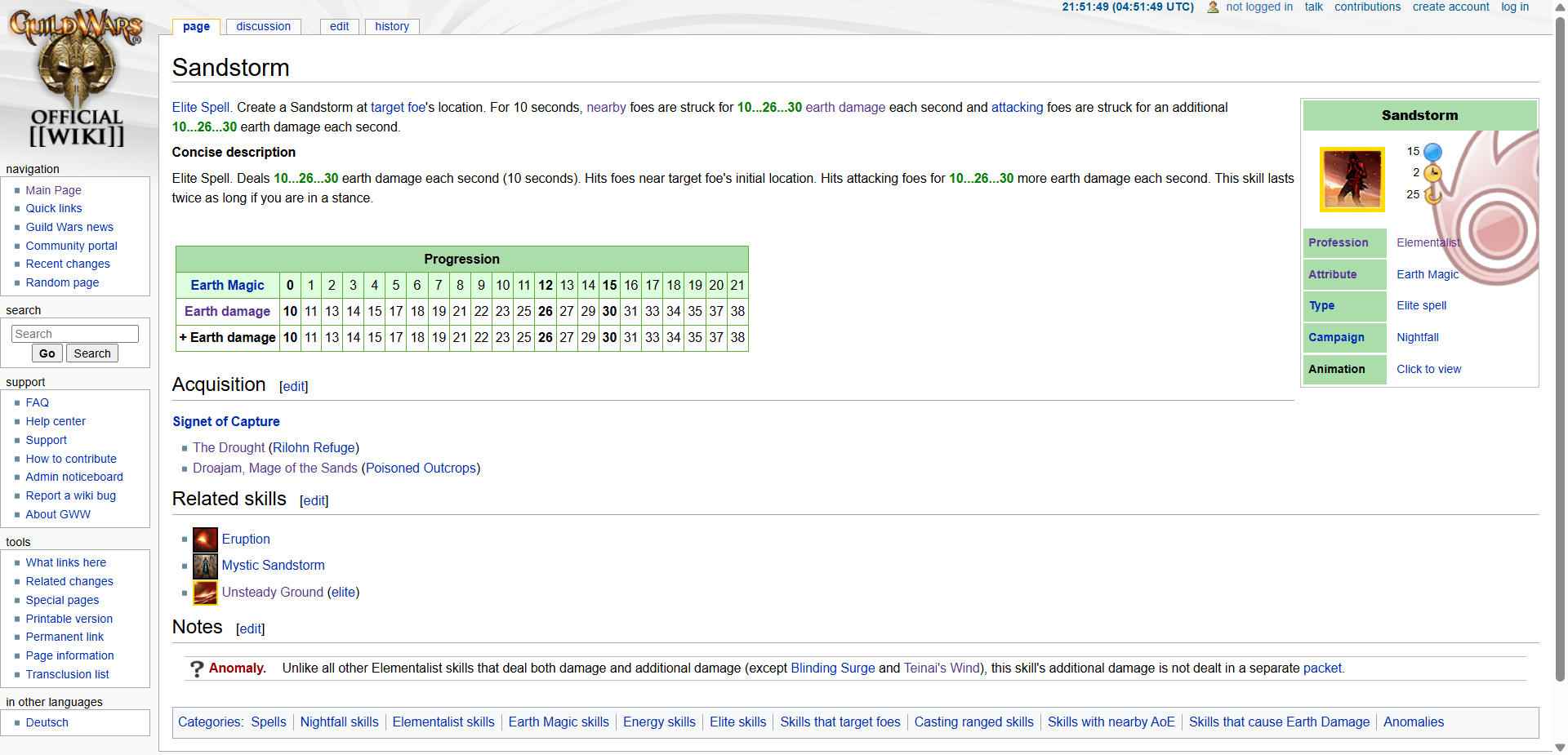
Task: Switch to Deutsch language version
Action: tap(47, 722)
